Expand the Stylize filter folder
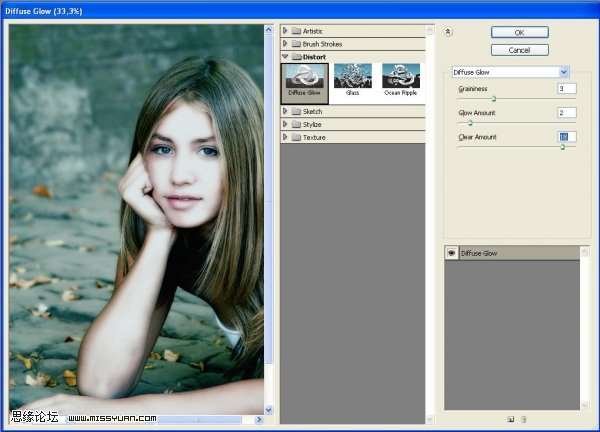 tap(286, 124)
